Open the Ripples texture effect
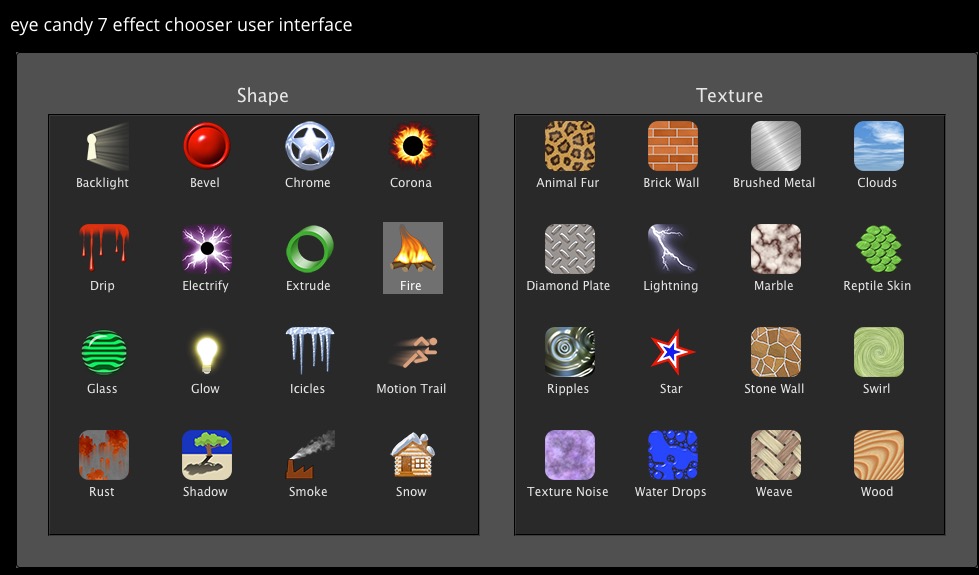Image resolution: width=979 pixels, height=575 pixels. pyautogui.click(x=569, y=352)
